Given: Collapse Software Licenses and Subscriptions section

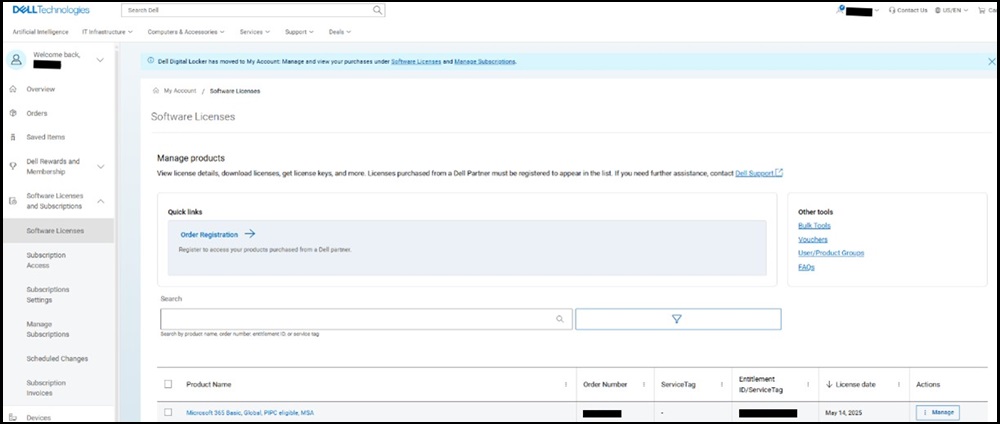Looking at the screenshot, I should [100, 201].
